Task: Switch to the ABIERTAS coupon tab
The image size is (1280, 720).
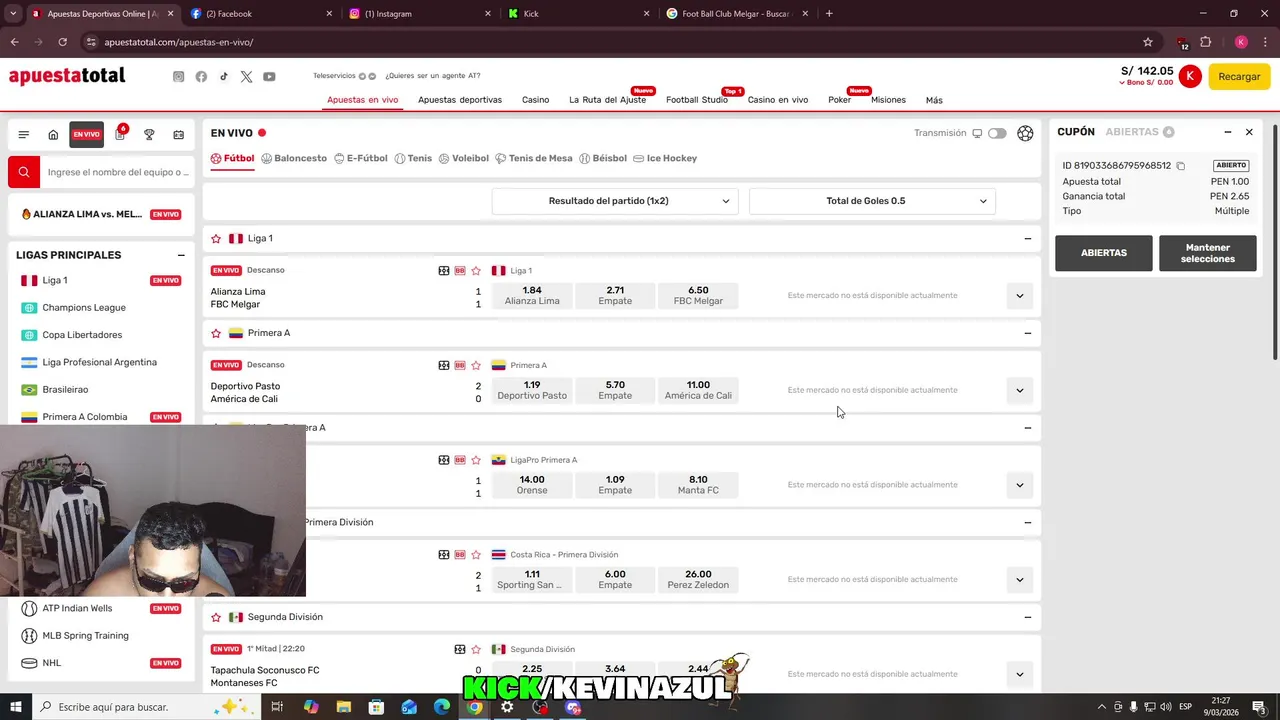Action: tap(1139, 132)
